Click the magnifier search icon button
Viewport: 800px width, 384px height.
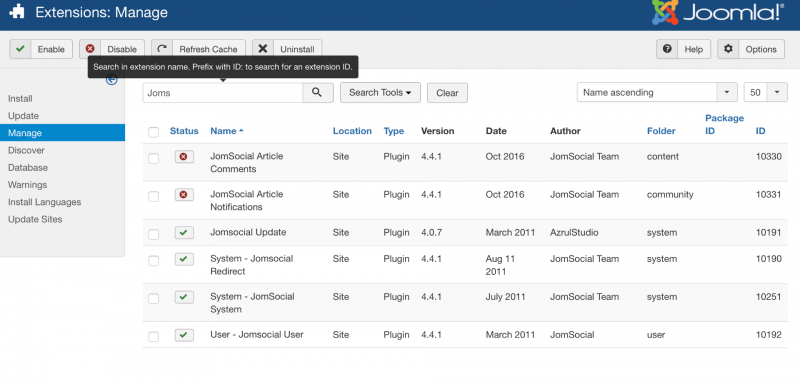(318, 93)
